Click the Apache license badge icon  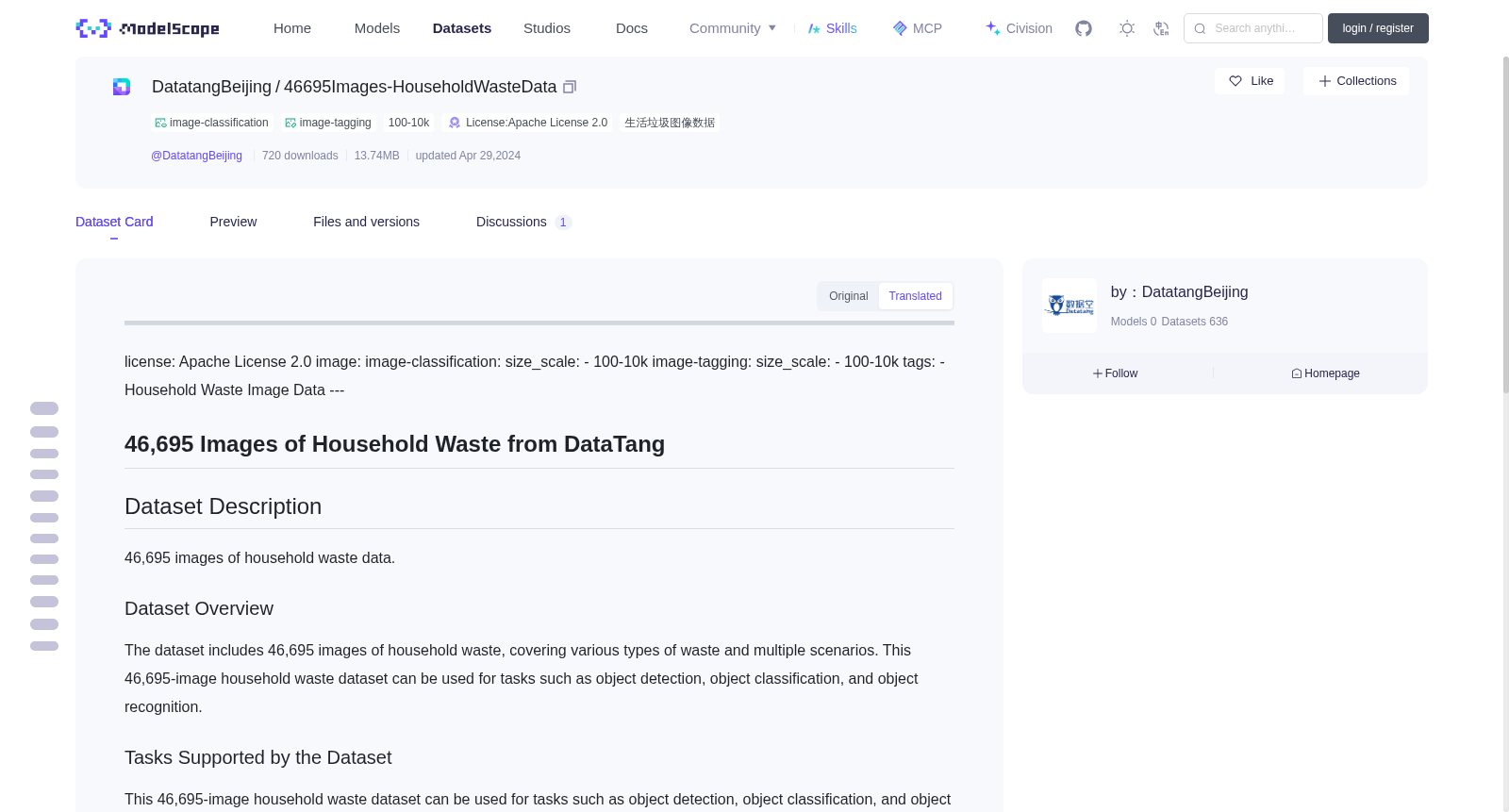click(x=455, y=123)
